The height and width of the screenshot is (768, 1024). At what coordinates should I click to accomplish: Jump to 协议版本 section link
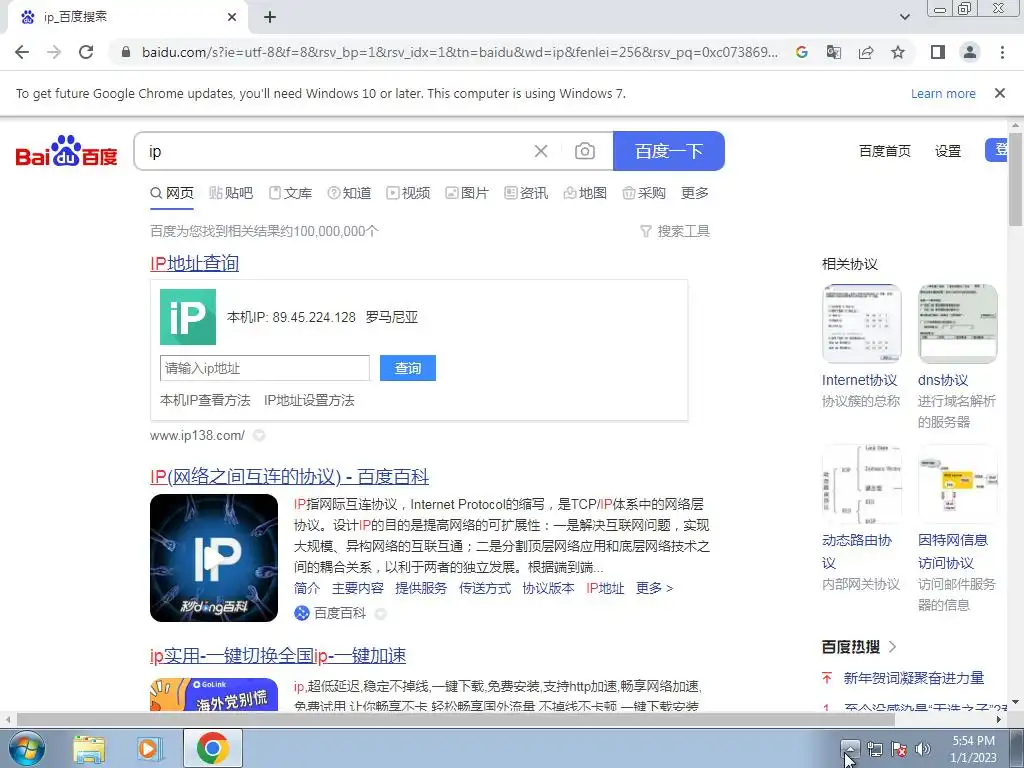[549, 588]
